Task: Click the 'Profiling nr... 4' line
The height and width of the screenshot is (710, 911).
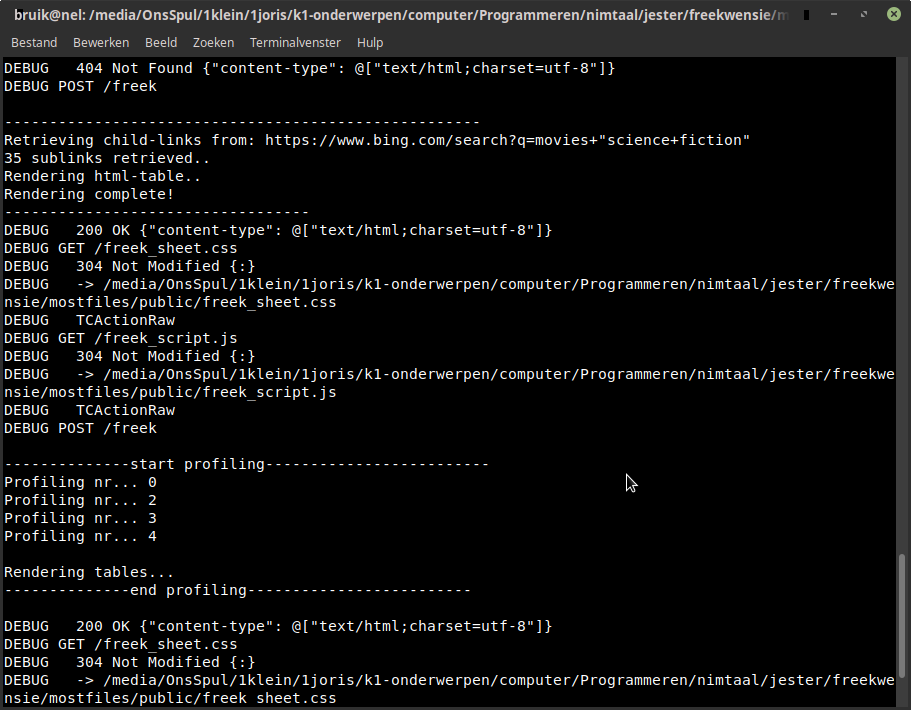Action: tap(80, 537)
